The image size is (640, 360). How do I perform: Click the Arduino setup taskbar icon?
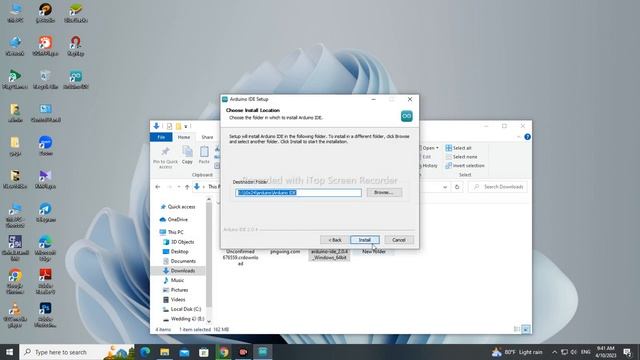262,352
